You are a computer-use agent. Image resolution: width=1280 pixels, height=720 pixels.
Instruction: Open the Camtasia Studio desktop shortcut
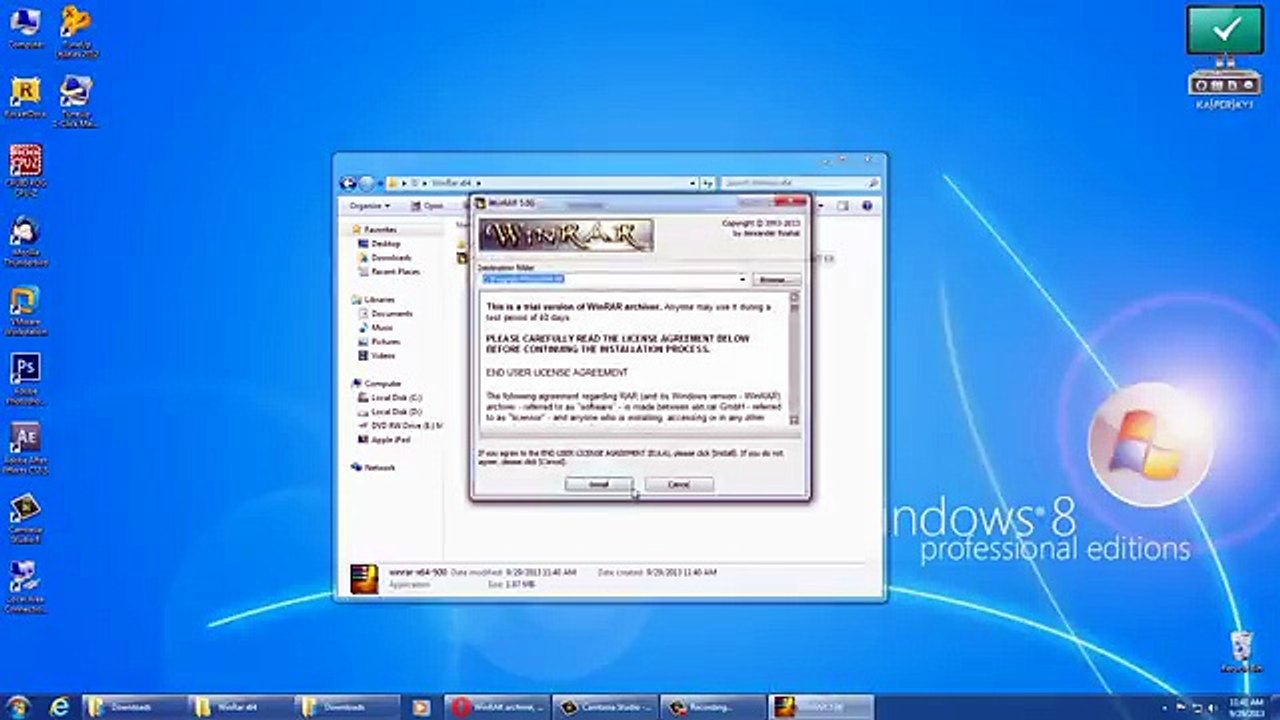tap(25, 519)
